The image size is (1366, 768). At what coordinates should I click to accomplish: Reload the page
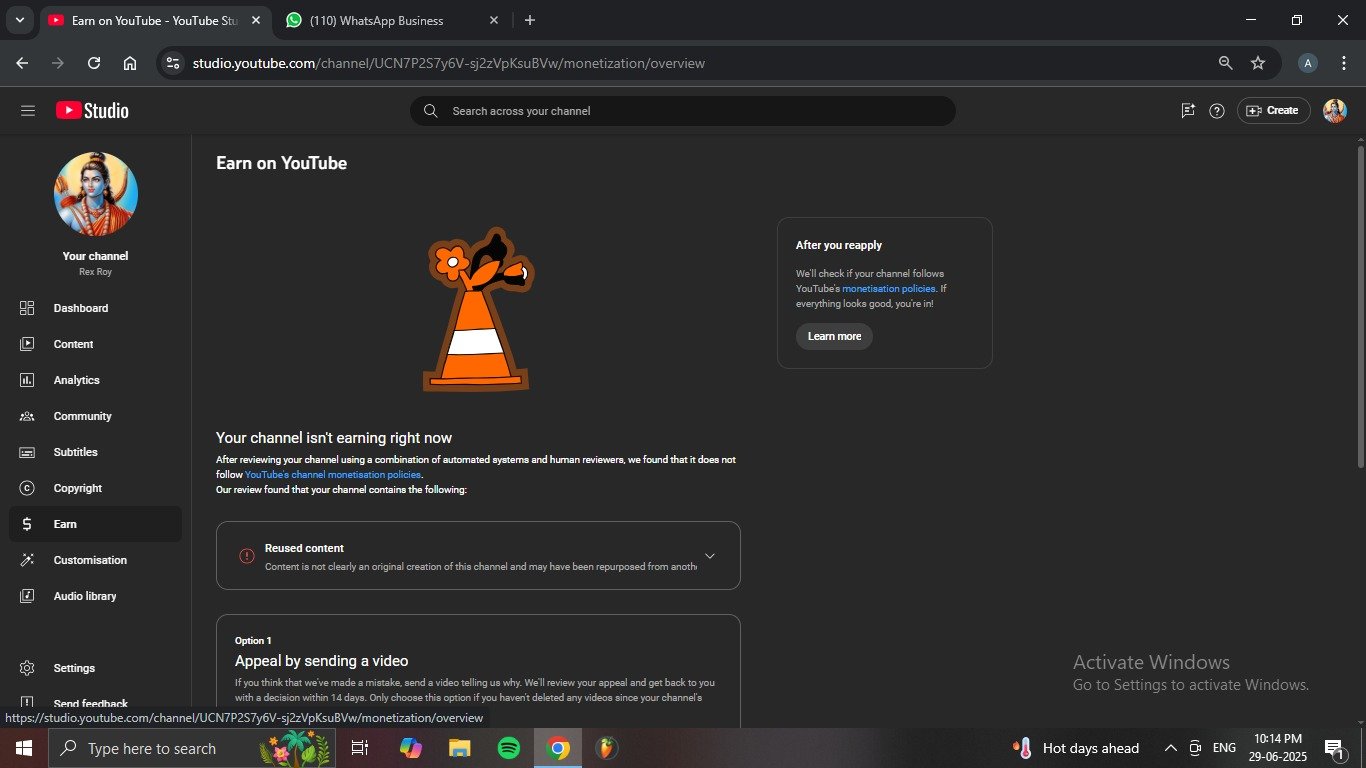pos(94,63)
